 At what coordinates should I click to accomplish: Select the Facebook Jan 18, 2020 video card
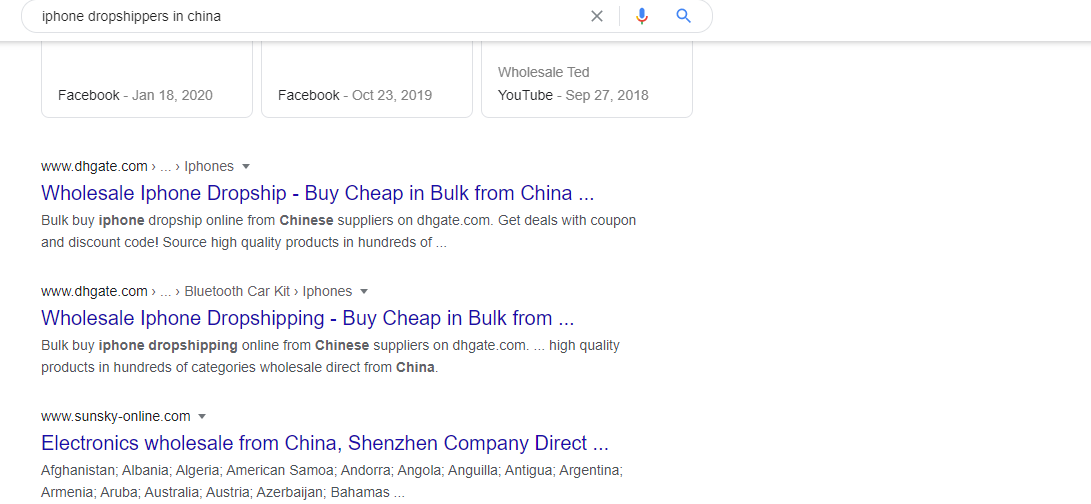147,79
